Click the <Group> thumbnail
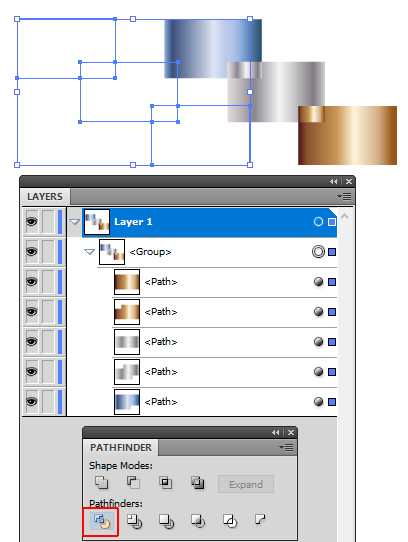 (112, 252)
